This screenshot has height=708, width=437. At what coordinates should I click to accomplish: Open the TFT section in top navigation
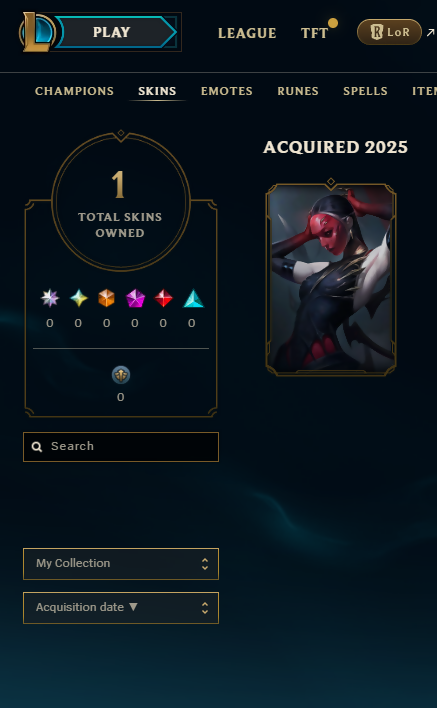pos(315,33)
